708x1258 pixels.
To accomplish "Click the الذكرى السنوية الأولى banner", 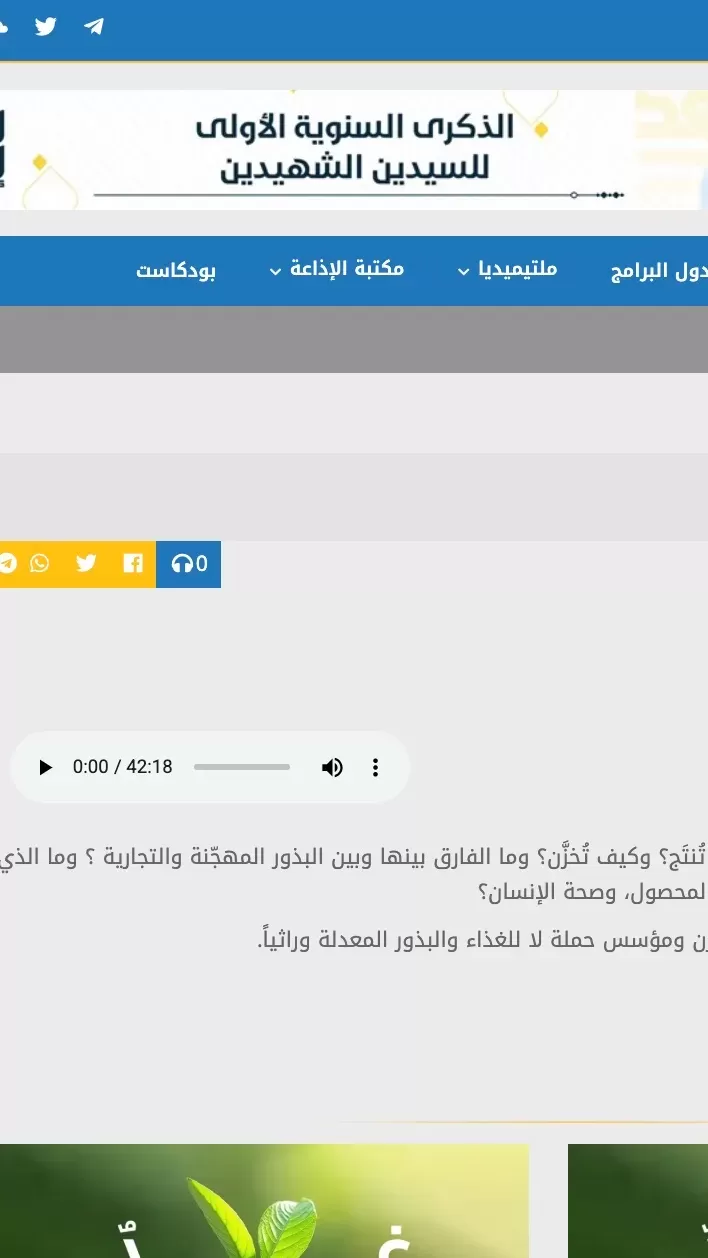I will click(x=354, y=150).
